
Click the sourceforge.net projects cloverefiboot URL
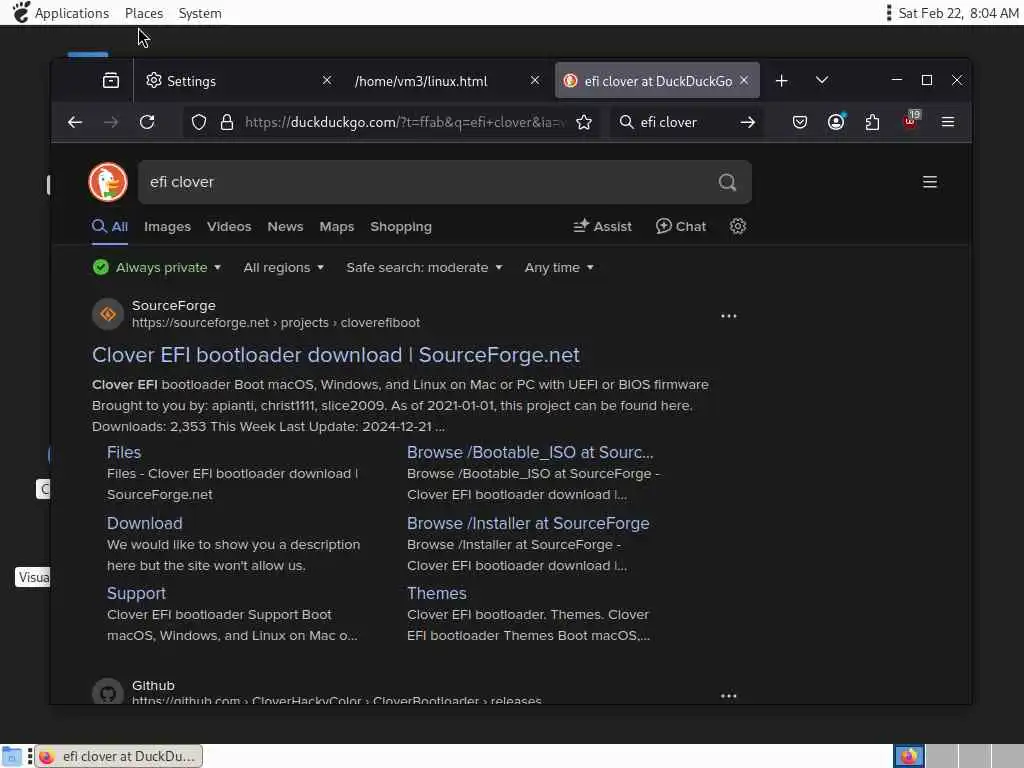tap(276, 323)
